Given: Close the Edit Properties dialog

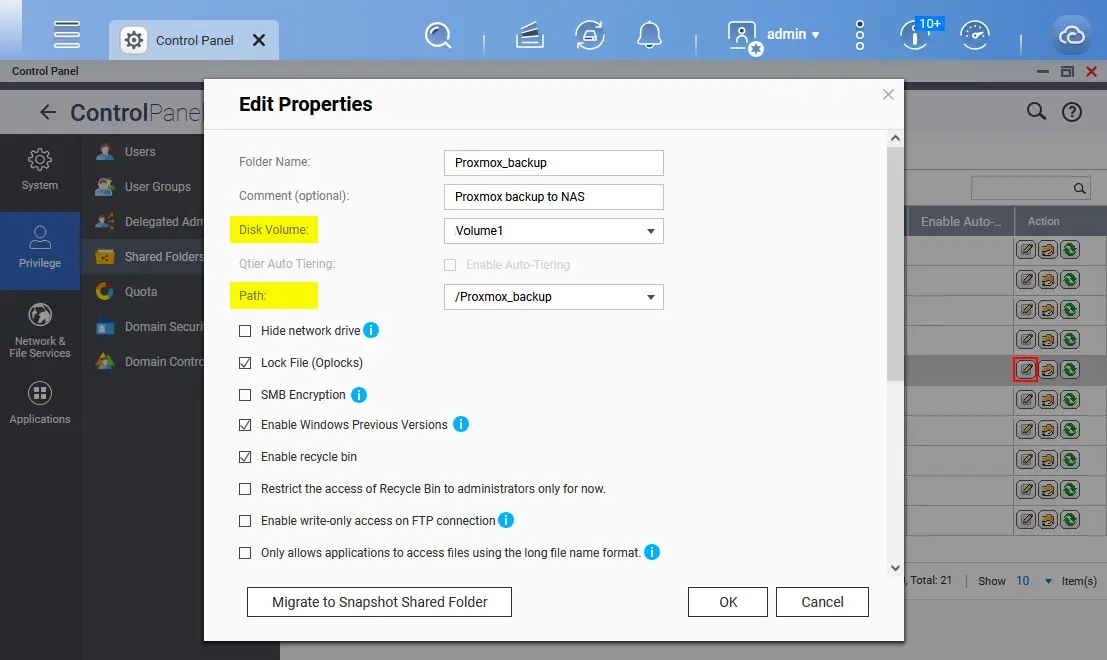Looking at the screenshot, I should coord(888,95).
